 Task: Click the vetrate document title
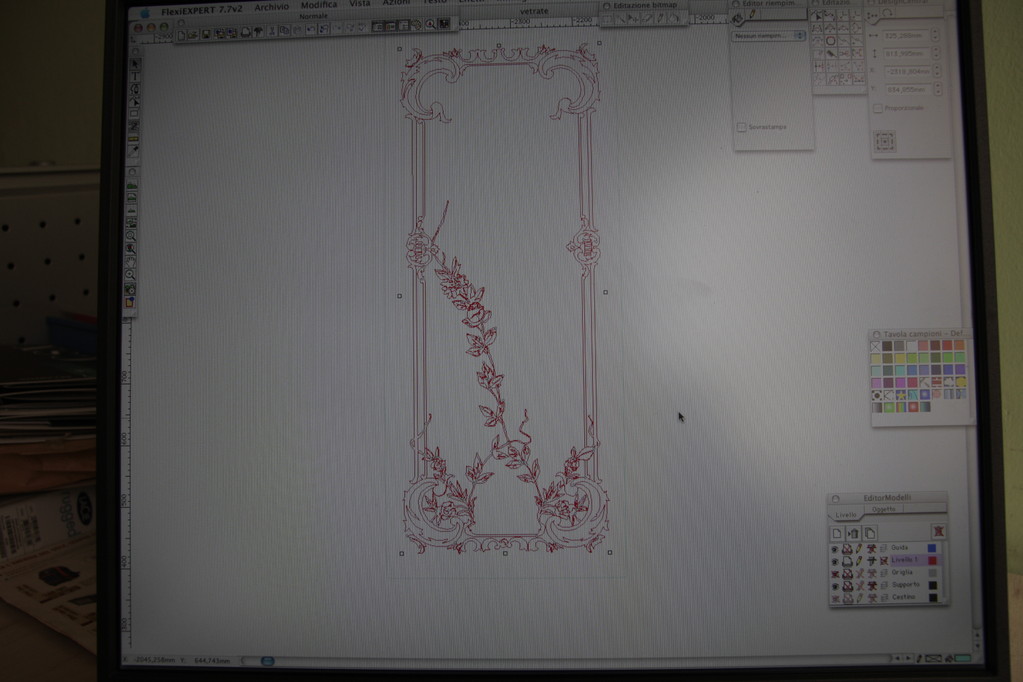[534, 11]
